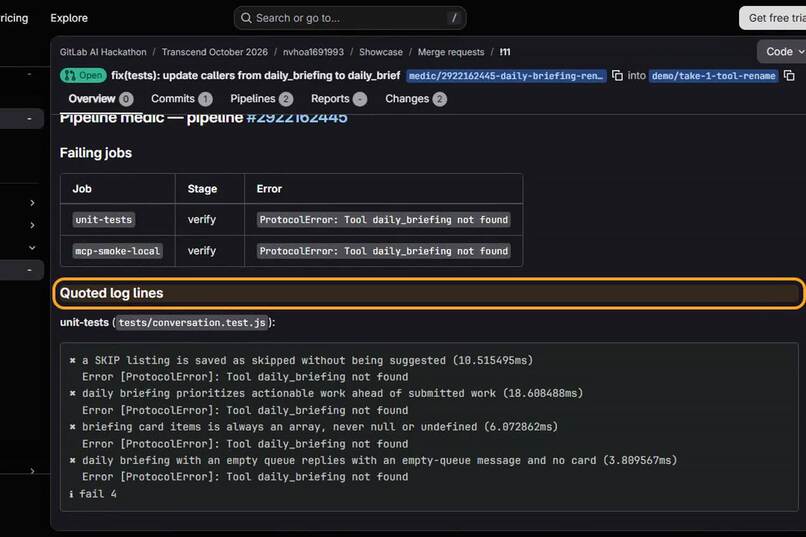Click the Pricing menu item

coord(14,18)
